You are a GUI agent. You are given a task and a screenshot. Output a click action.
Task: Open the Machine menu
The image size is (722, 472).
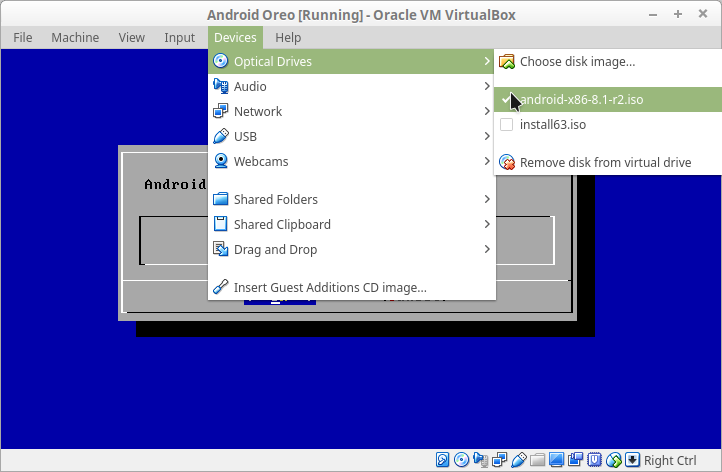(x=75, y=37)
